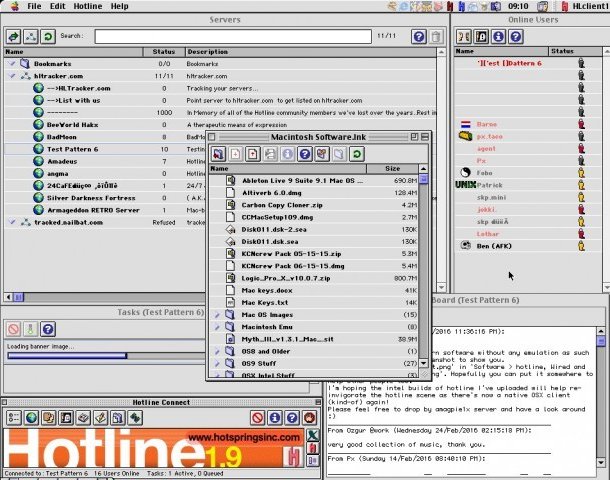Click the info icon in Hotline Connect toolbar

tap(275, 418)
